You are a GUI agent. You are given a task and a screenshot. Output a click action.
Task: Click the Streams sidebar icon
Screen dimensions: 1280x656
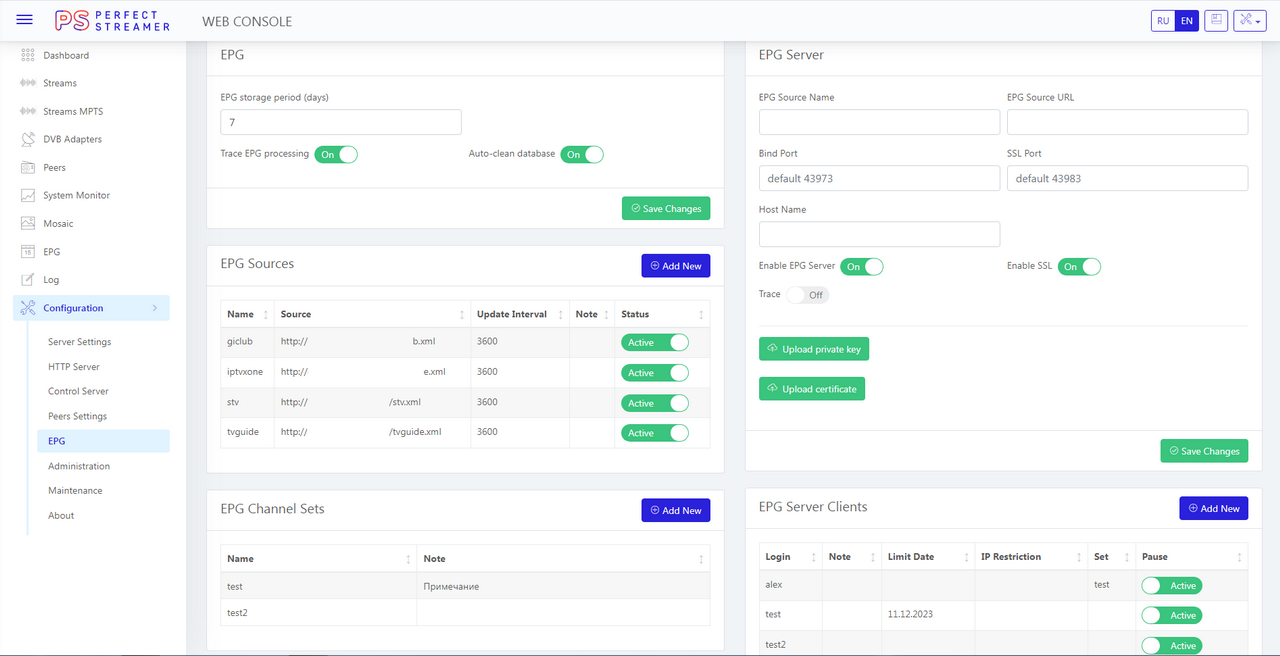click(x=28, y=83)
